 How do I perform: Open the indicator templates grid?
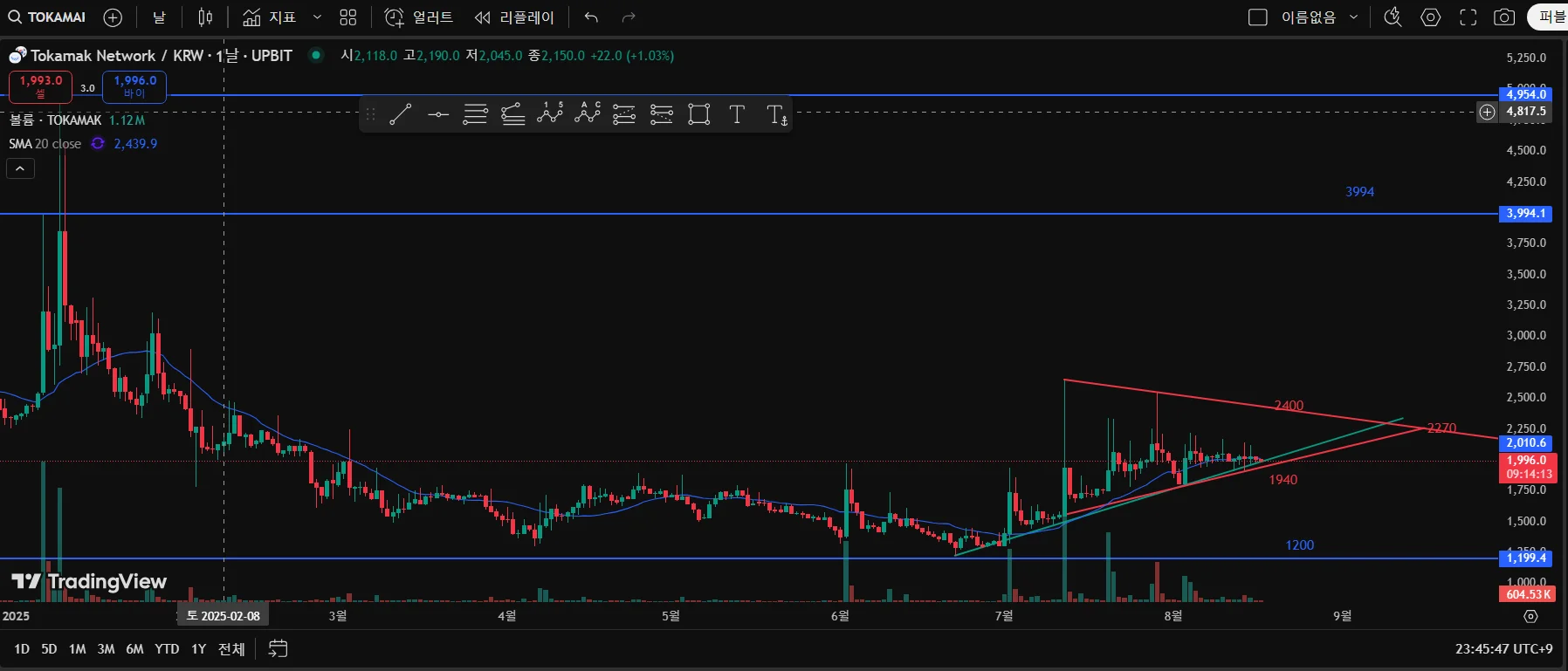[348, 17]
